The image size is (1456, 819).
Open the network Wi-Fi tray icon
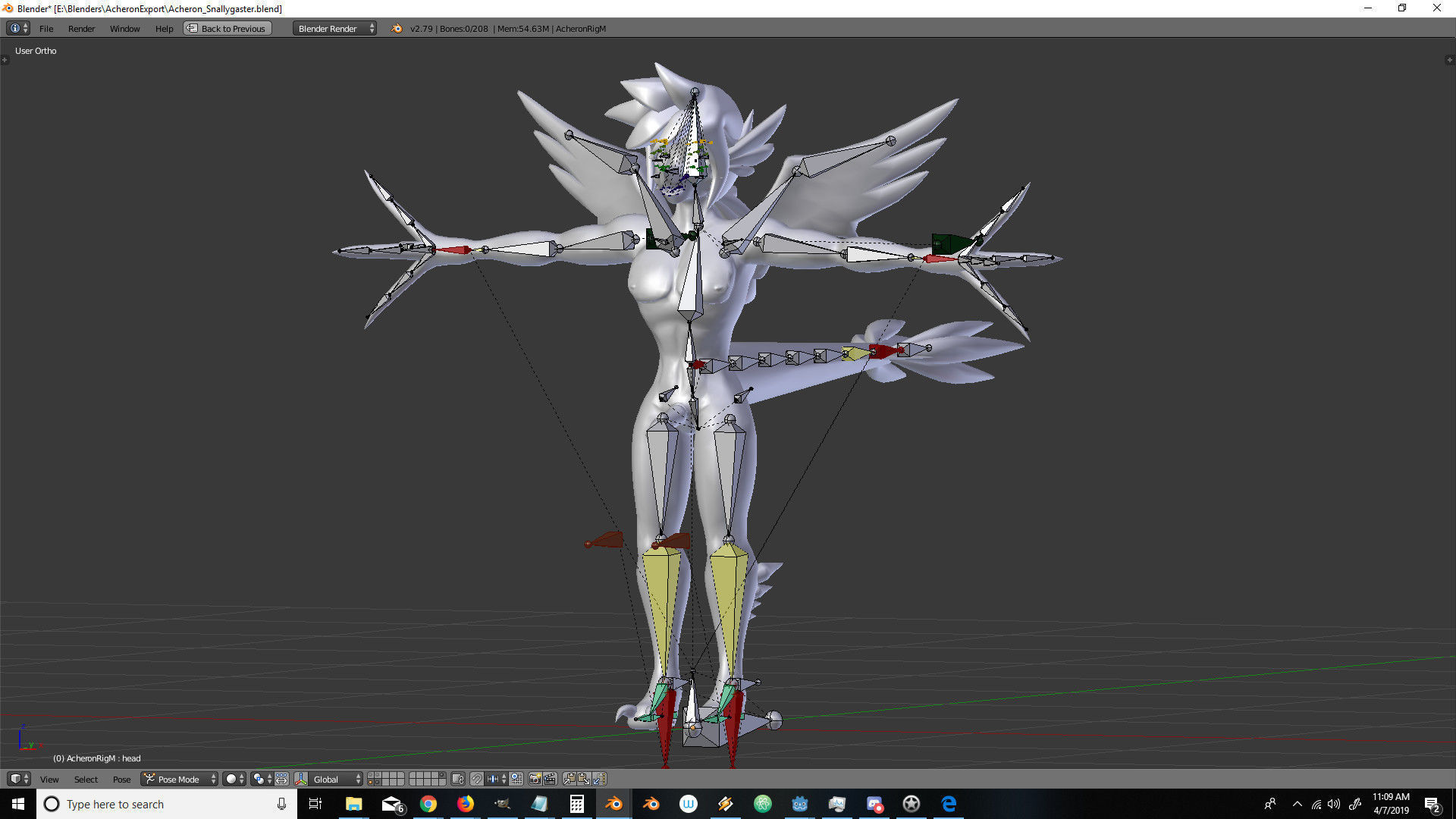pyautogui.click(x=1316, y=804)
